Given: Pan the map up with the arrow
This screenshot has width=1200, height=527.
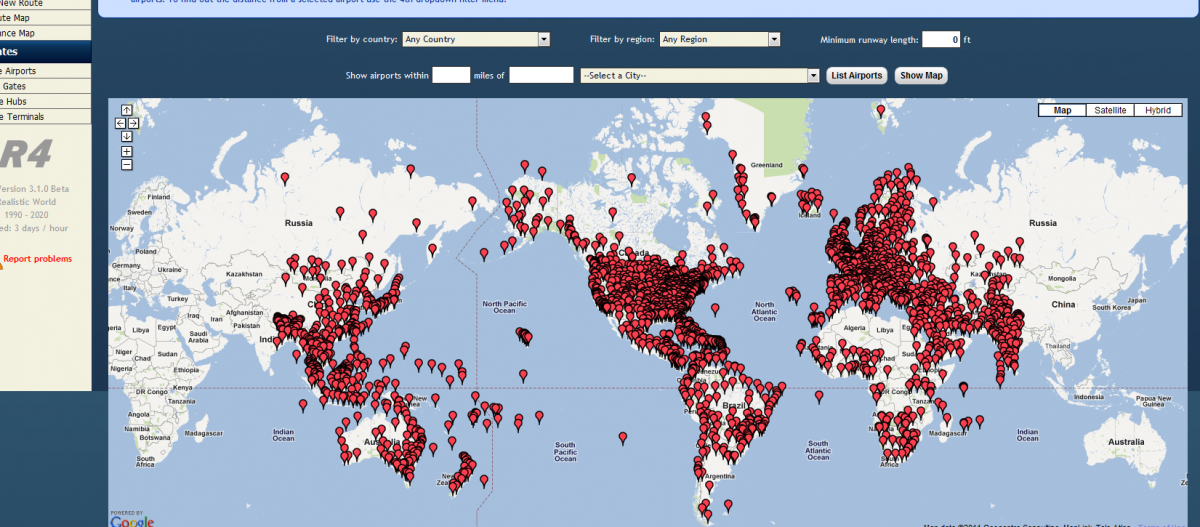Looking at the screenshot, I should point(127,110).
